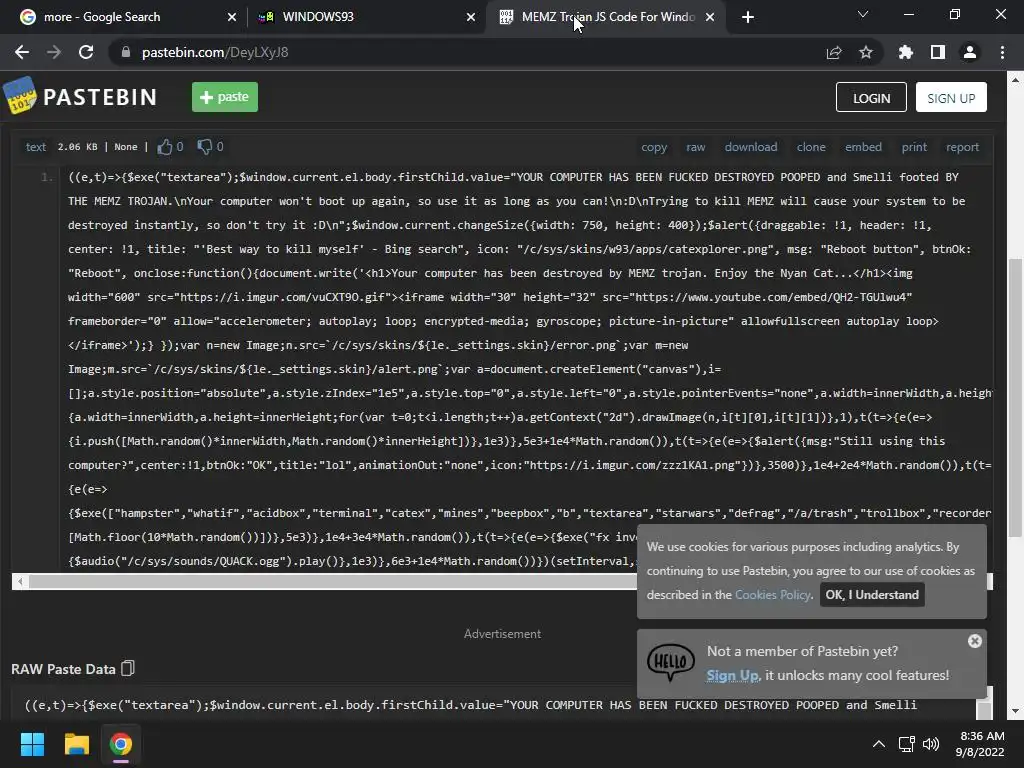Open the tab search chevron

863,14
